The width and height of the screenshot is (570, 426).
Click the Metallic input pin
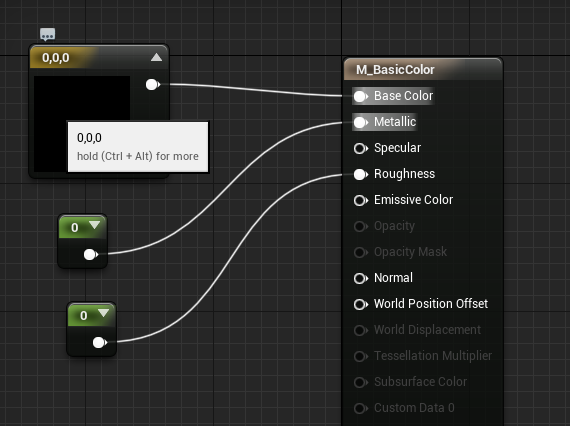(x=361, y=122)
